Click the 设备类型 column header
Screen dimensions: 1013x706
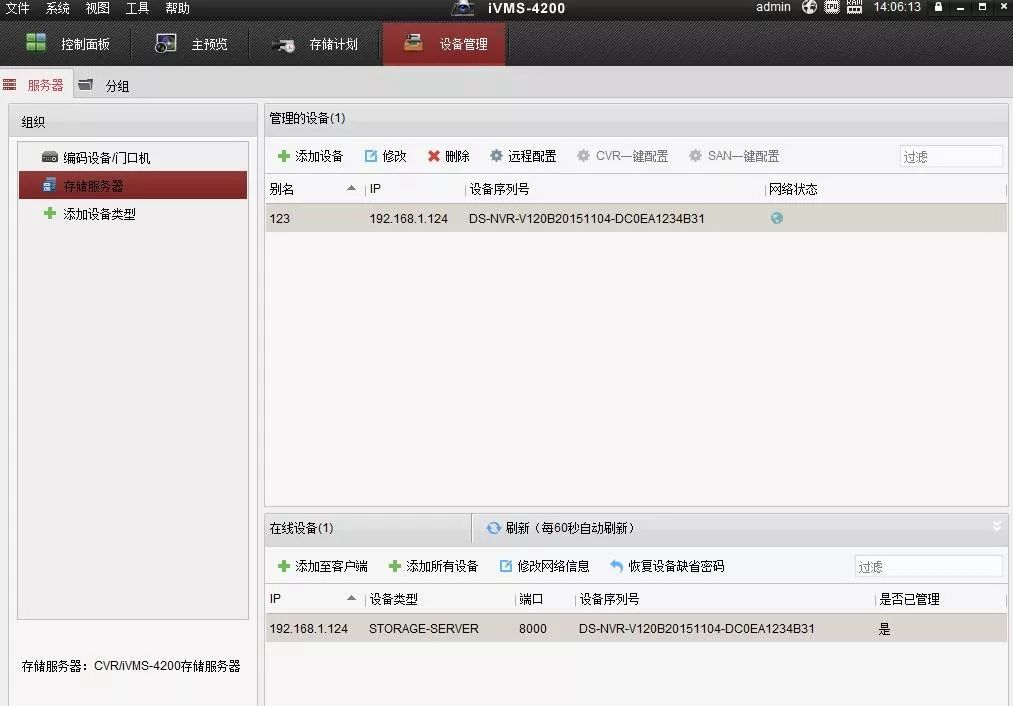439,599
